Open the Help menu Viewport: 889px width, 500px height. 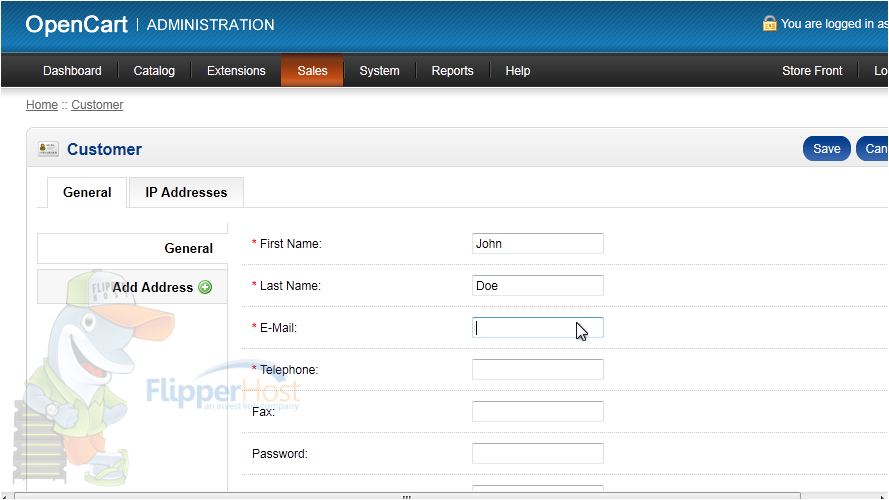(518, 71)
